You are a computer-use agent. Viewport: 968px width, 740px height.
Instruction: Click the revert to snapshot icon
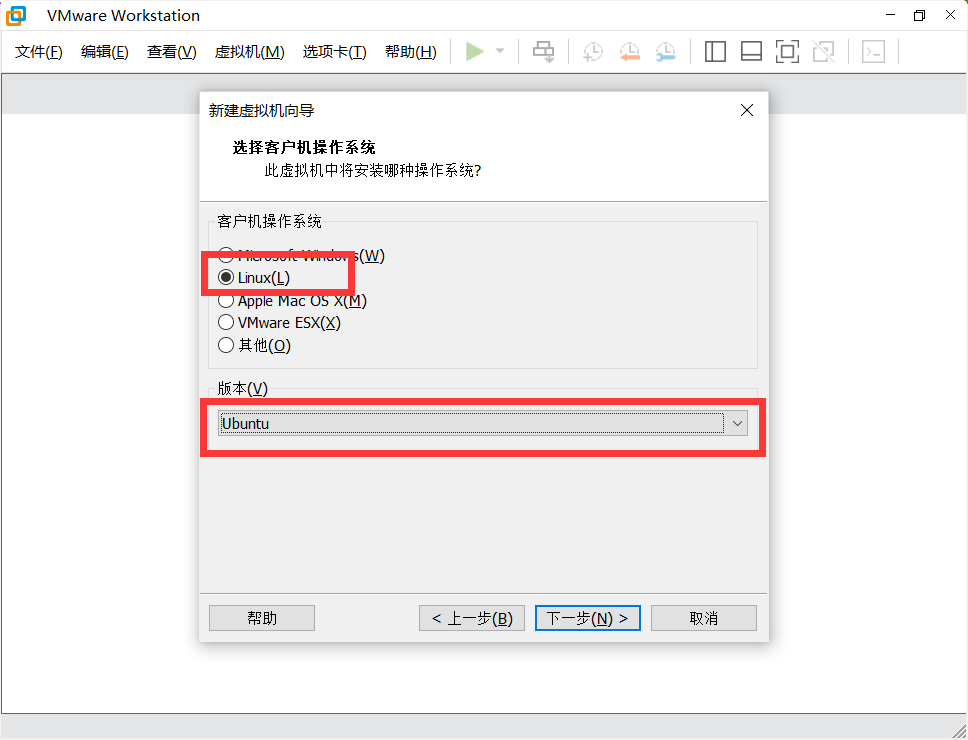click(x=629, y=52)
